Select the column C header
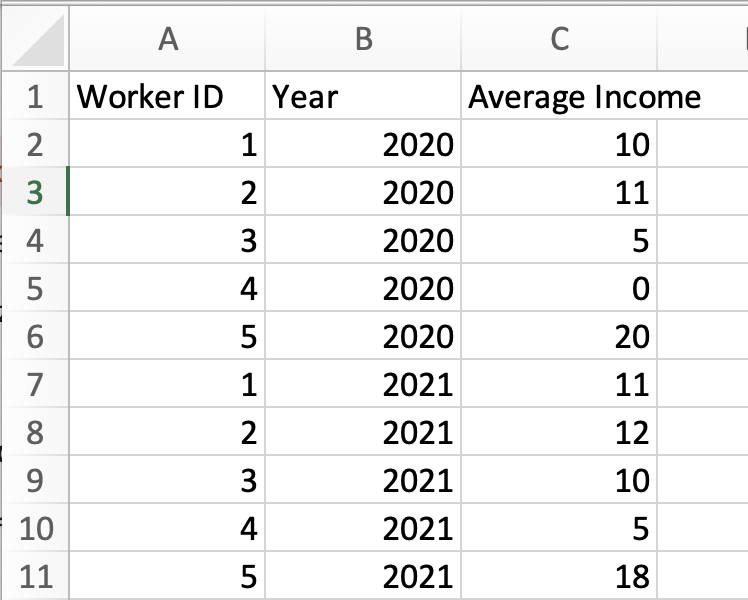The image size is (748, 600). [x=559, y=39]
